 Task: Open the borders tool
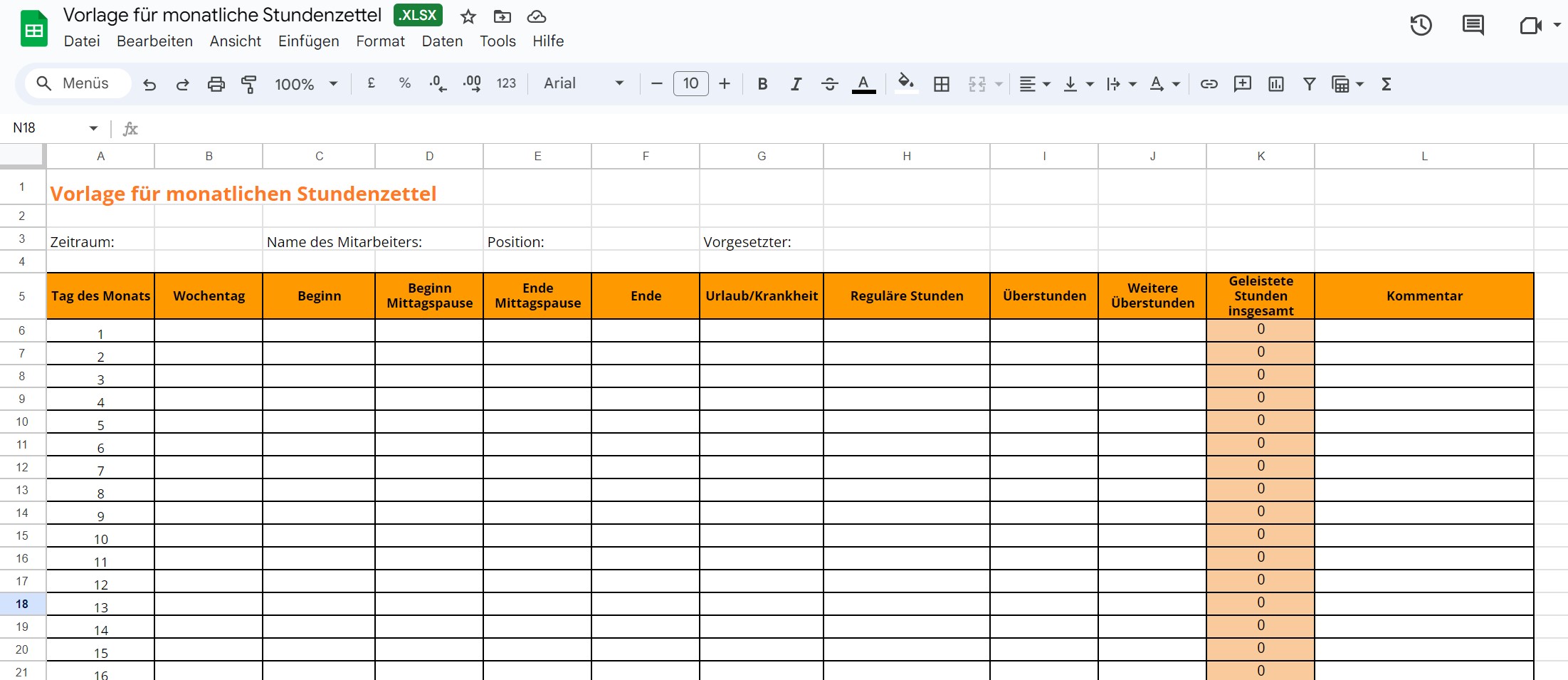[x=941, y=84]
